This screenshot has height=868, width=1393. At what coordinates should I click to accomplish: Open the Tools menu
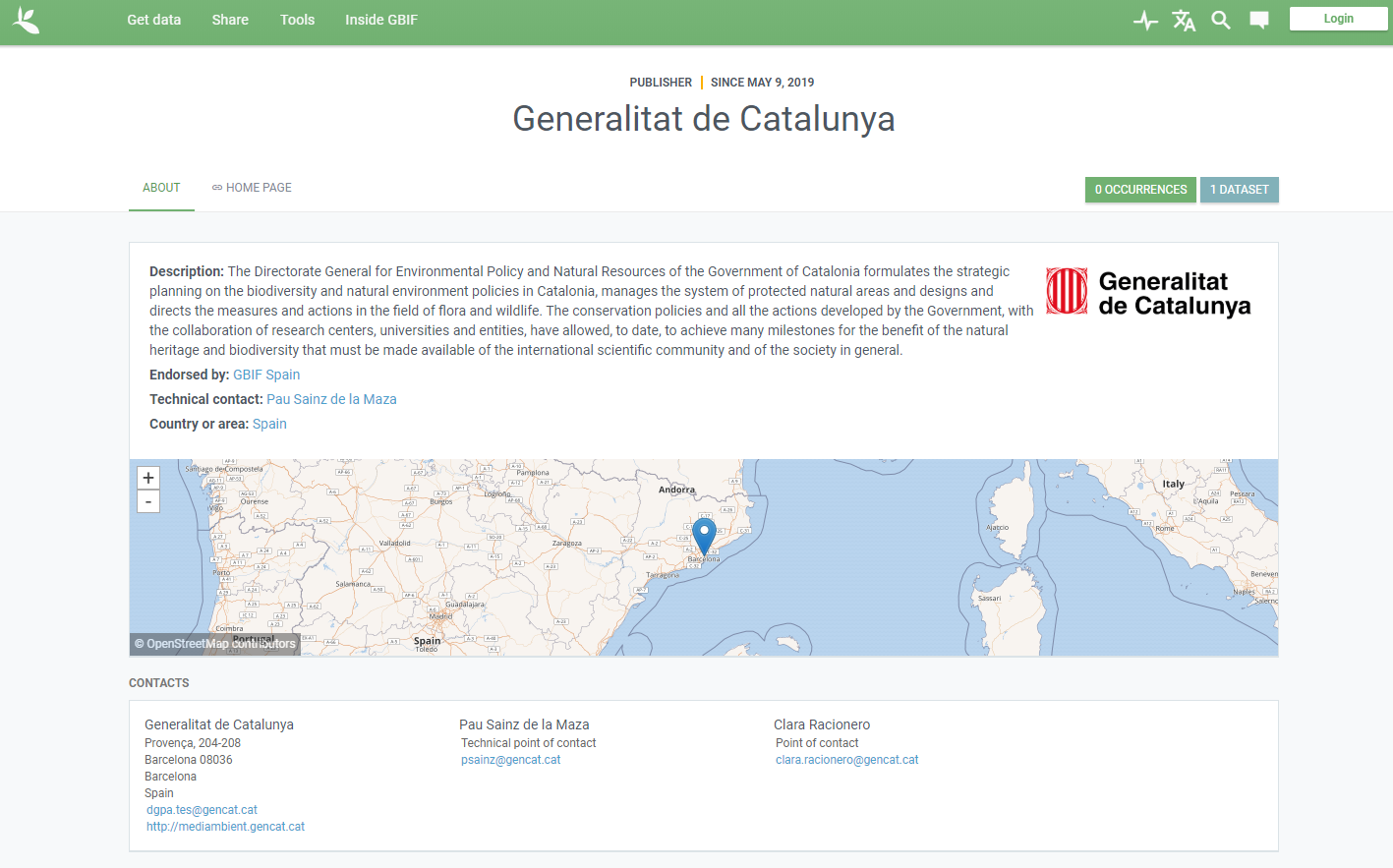coord(297,20)
